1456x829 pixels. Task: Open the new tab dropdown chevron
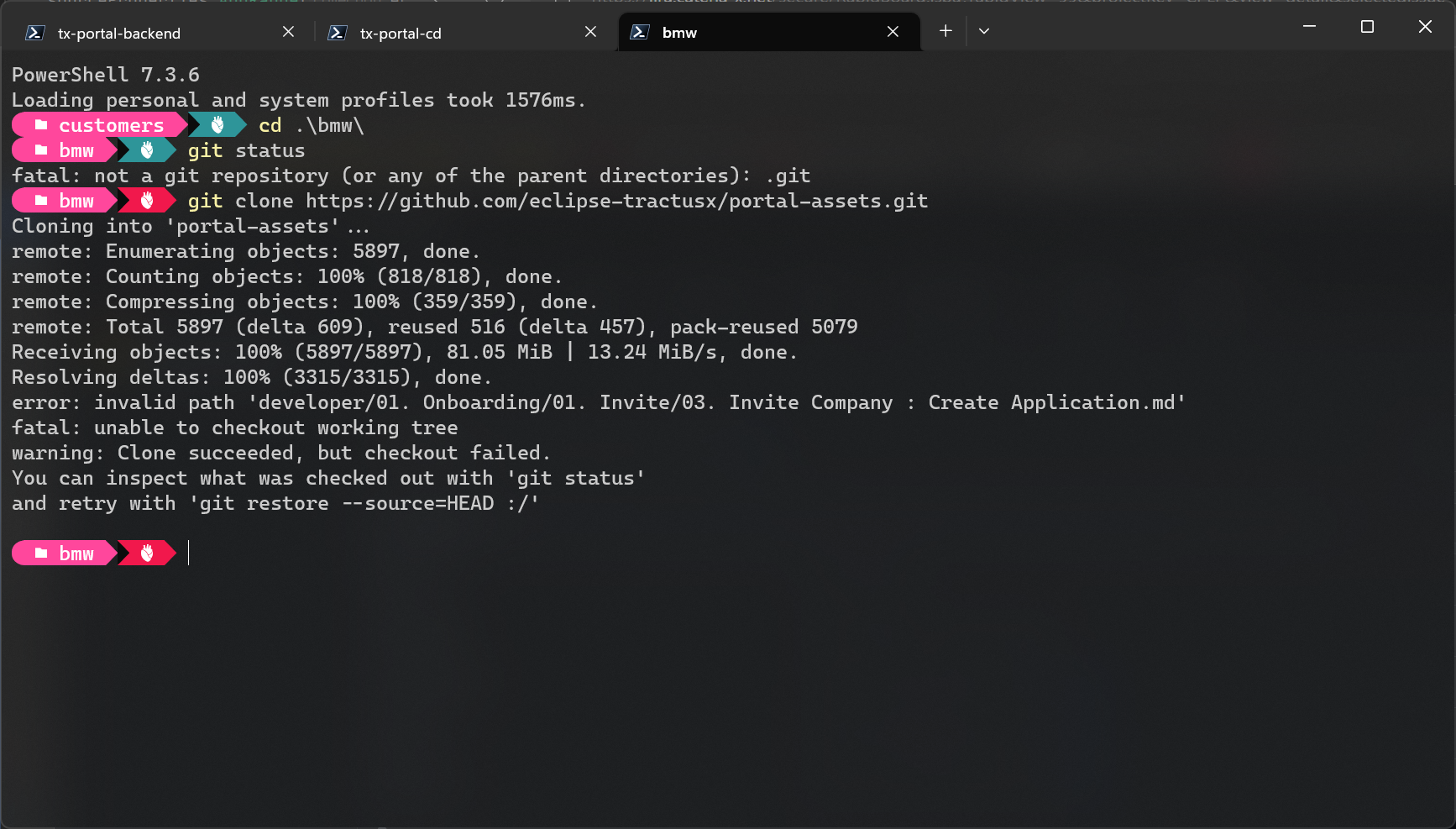[x=983, y=31]
